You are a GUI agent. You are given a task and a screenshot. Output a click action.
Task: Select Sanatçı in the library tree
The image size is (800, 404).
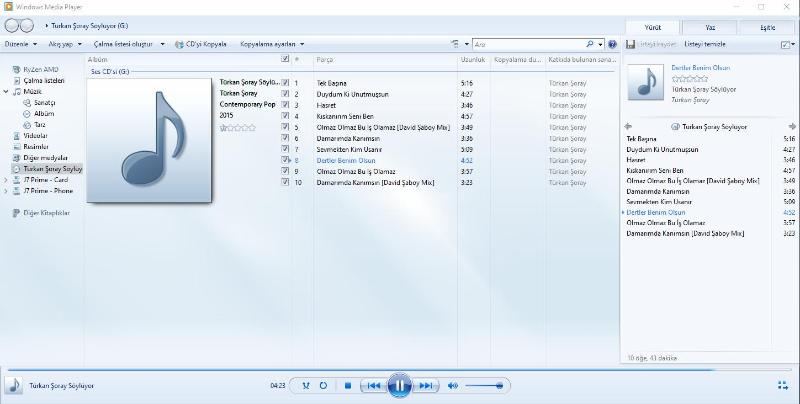[44, 103]
